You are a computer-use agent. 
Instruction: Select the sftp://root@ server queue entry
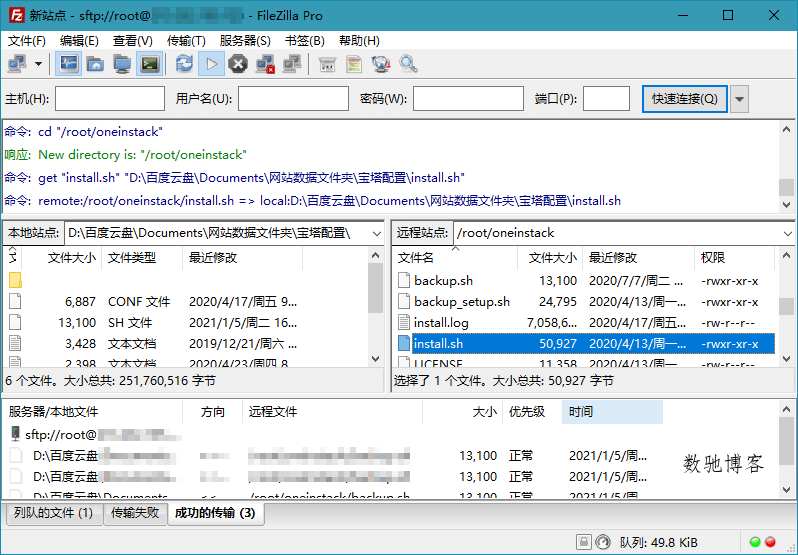click(95, 434)
